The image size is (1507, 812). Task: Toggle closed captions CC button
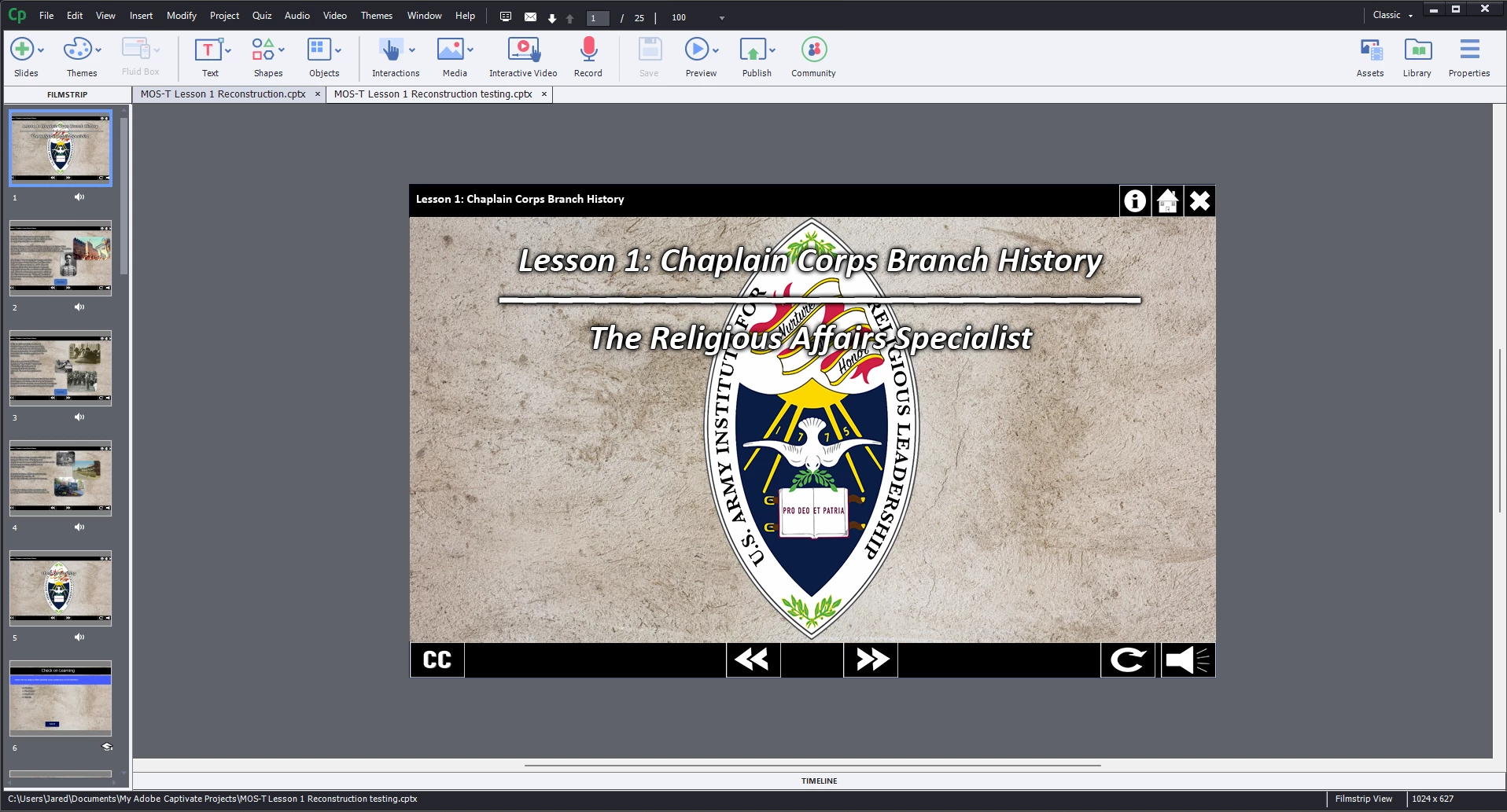click(437, 660)
